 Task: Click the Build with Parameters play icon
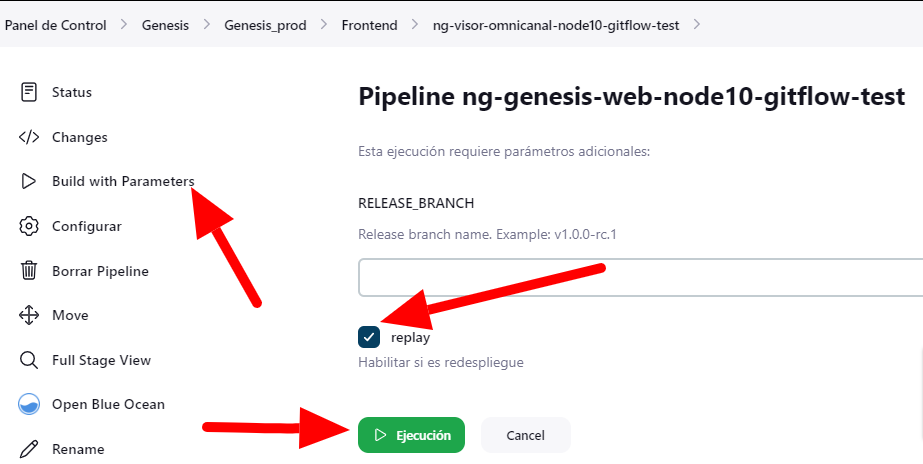pyautogui.click(x=29, y=181)
